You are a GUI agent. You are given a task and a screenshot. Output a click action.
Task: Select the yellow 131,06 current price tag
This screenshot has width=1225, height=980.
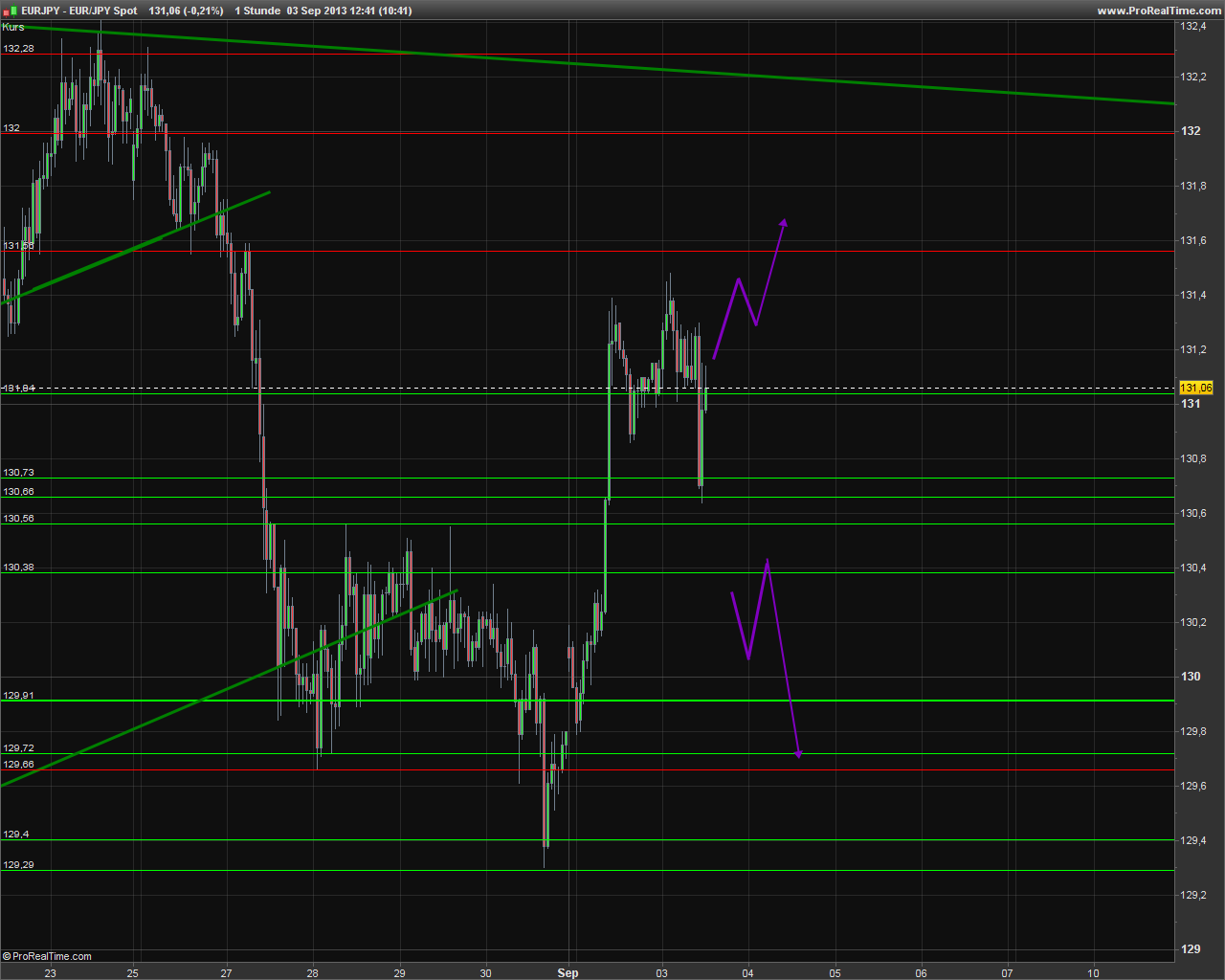point(1196,388)
